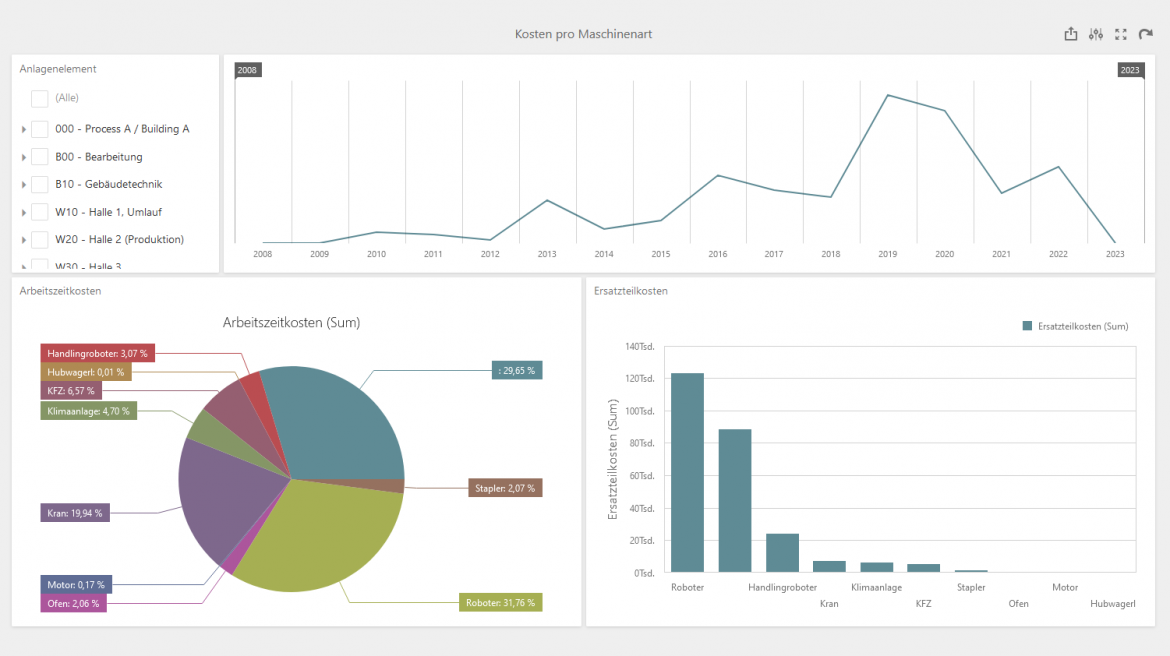Click the Kran: 19,94 % label

73,512
